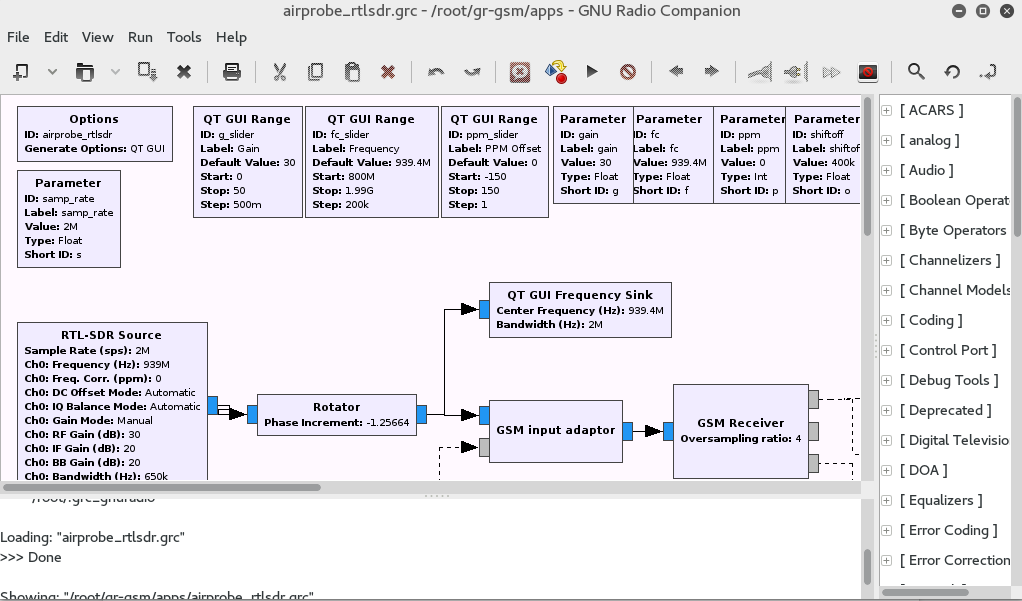Image resolution: width=1022 pixels, height=601 pixels.
Task: Cut the selected block
Action: pos(280,72)
